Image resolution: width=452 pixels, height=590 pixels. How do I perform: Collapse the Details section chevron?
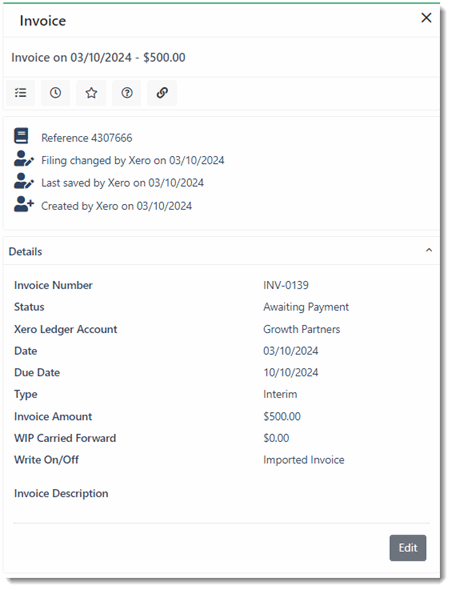point(429,250)
